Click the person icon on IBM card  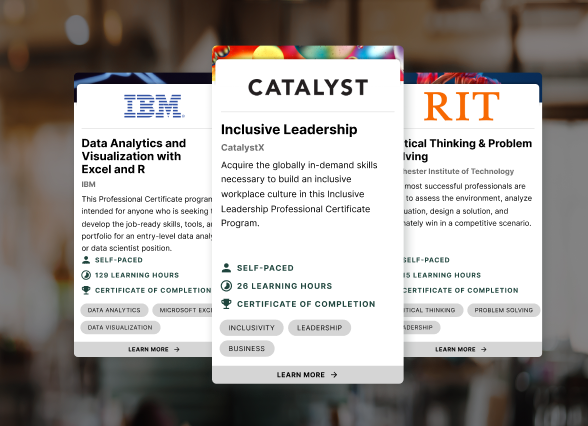pos(86,260)
